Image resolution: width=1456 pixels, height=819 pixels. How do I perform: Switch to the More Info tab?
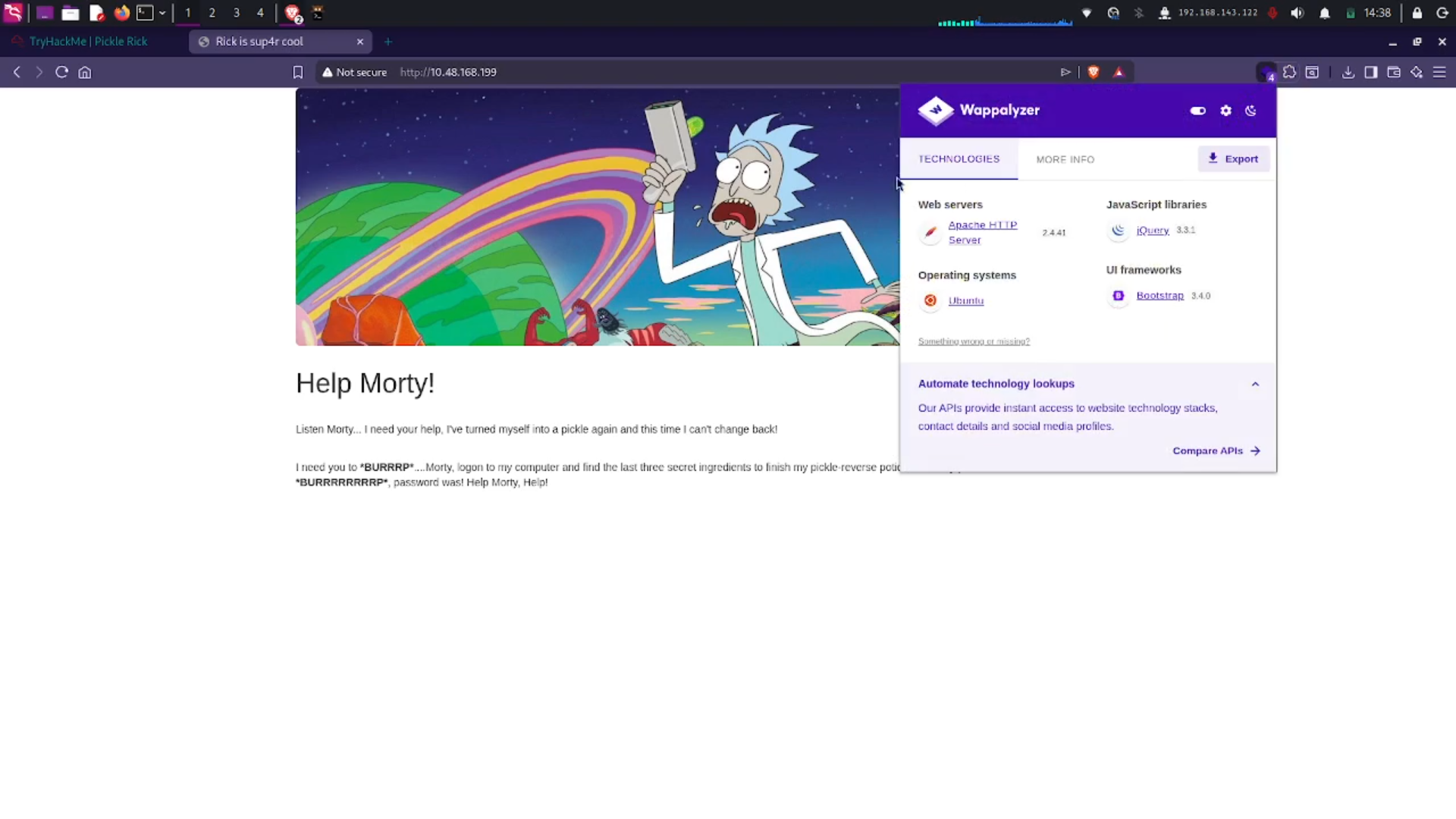(x=1065, y=159)
